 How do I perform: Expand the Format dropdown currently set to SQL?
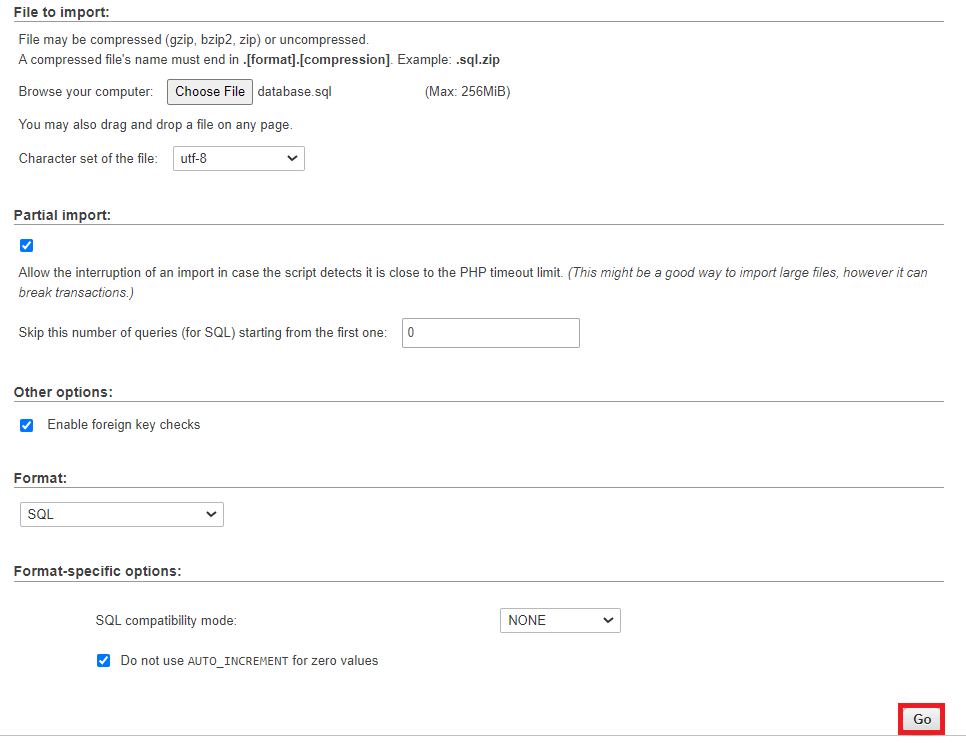(121, 513)
